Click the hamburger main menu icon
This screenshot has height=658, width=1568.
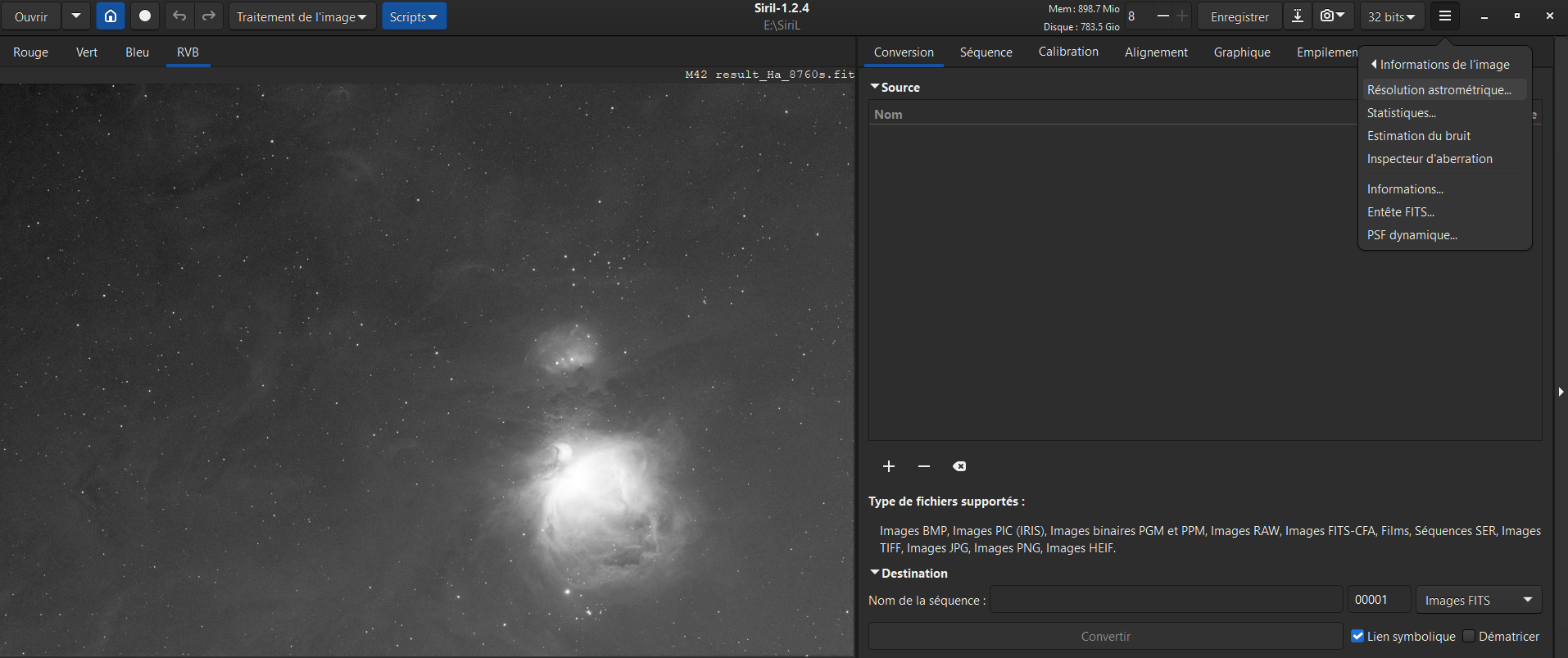[1445, 16]
